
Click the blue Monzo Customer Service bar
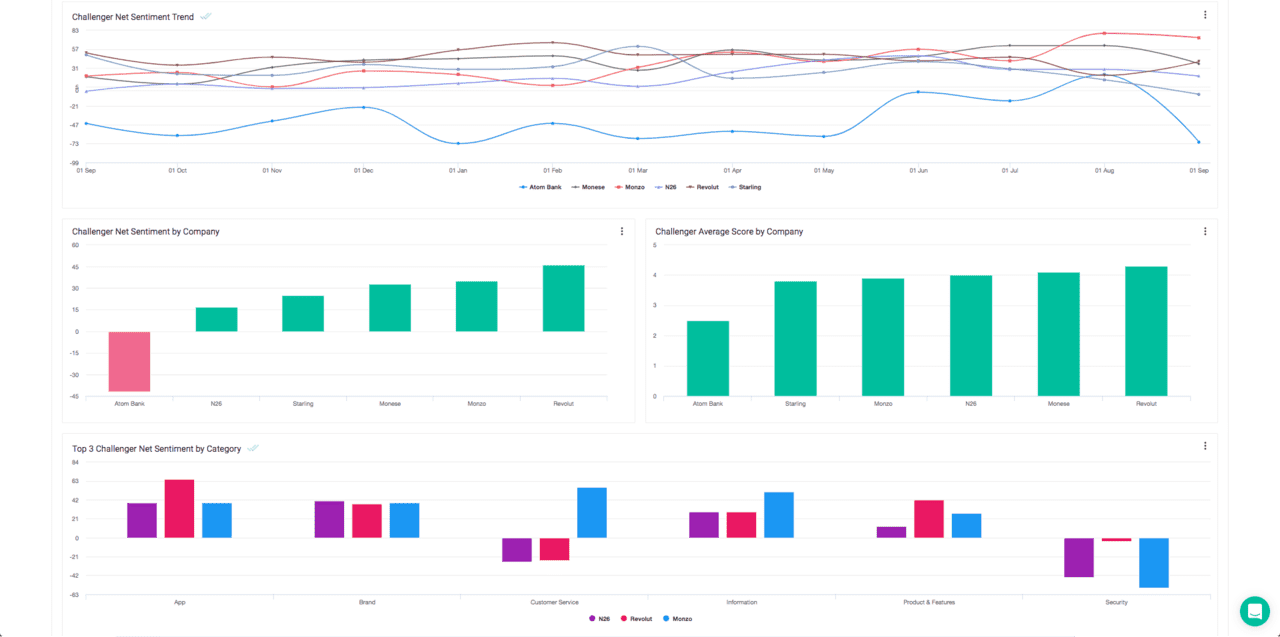pyautogui.click(x=592, y=513)
